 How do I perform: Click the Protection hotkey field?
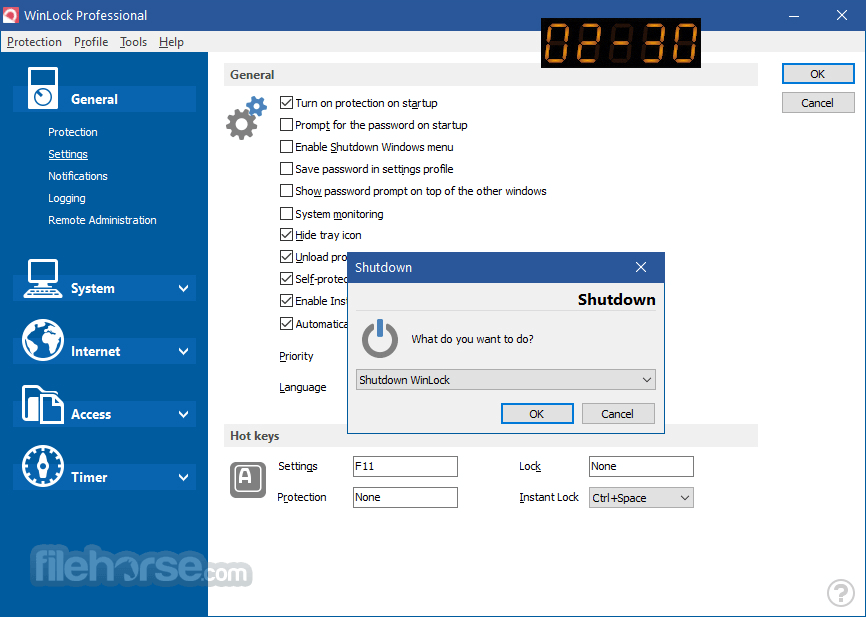[x=405, y=497]
